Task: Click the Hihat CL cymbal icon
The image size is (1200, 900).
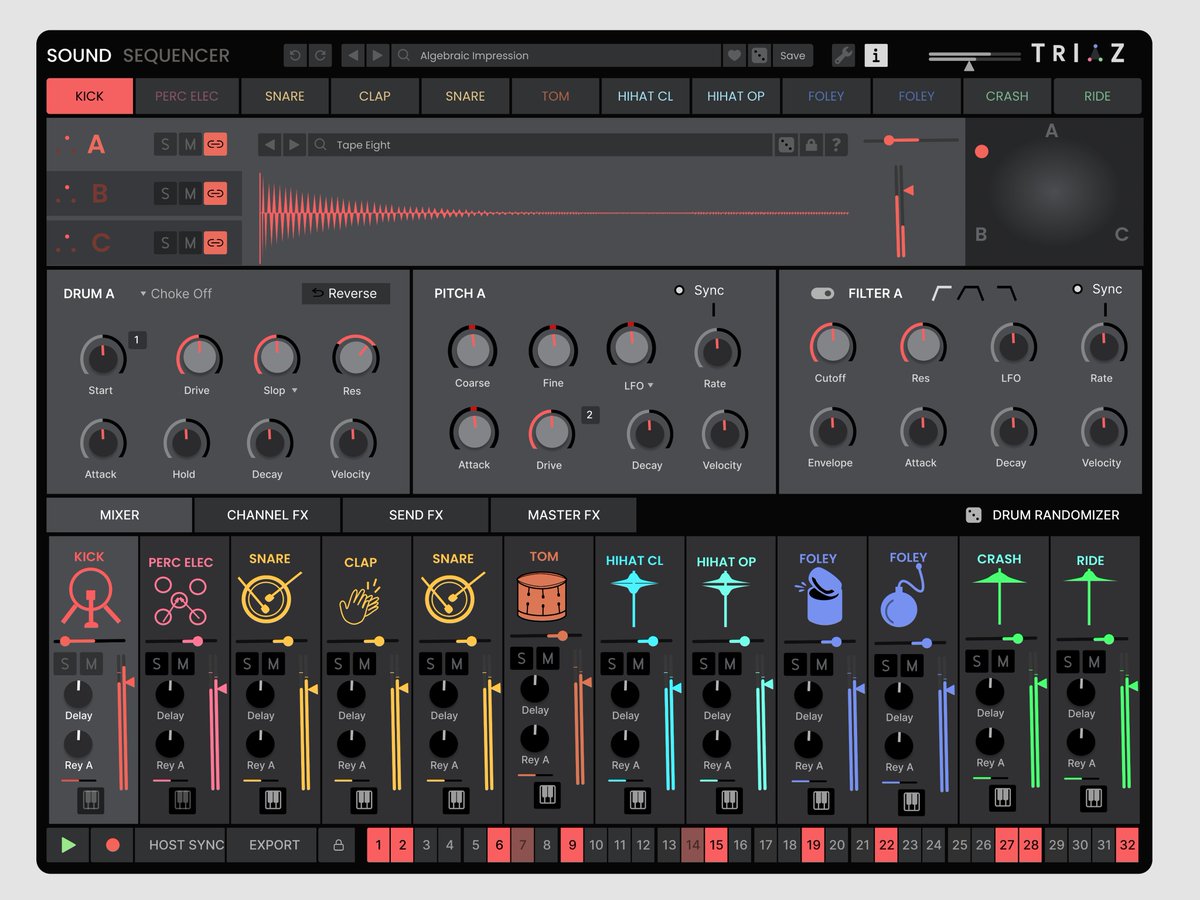Action: [634, 598]
